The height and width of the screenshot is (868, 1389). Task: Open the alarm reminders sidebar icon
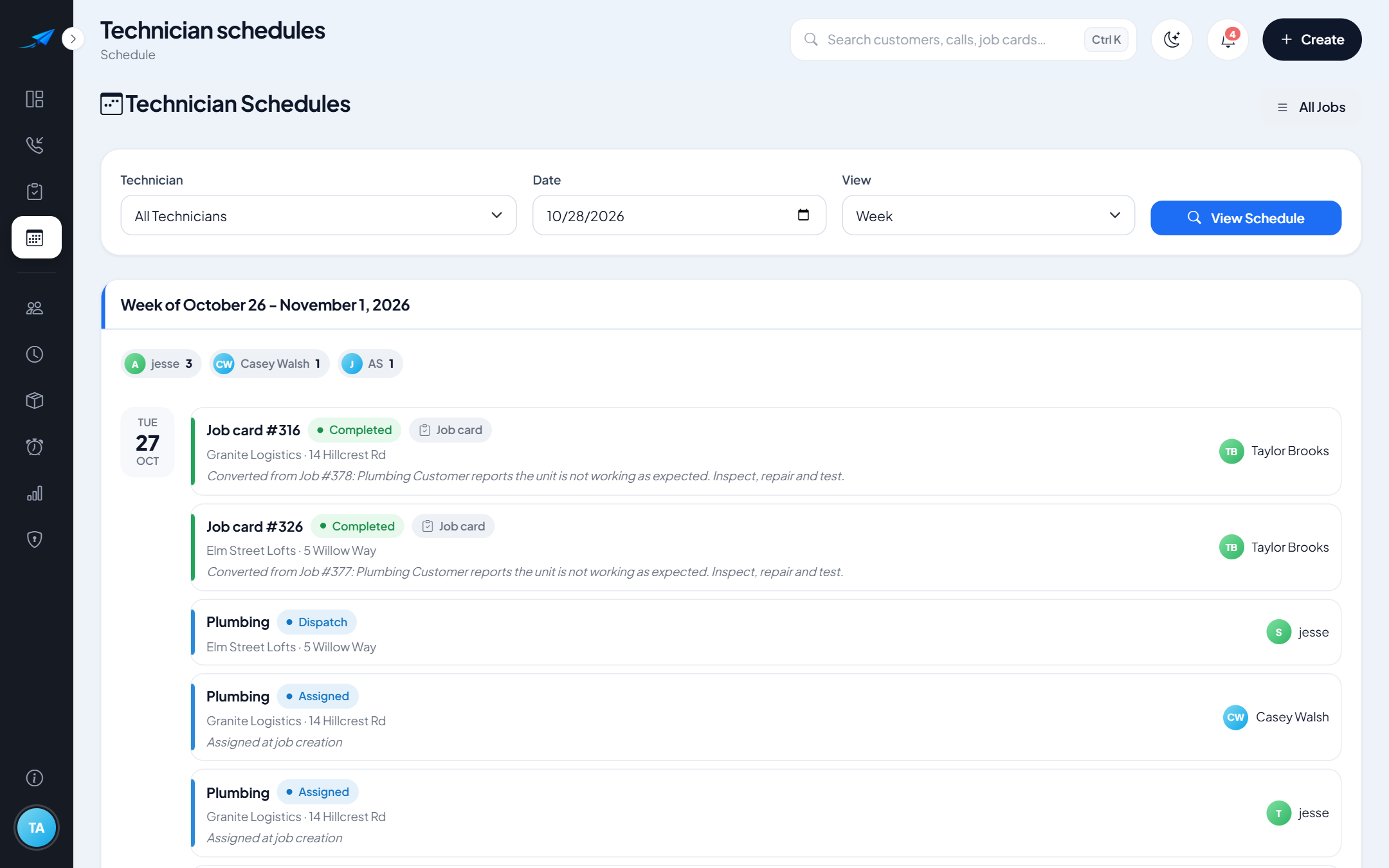[35, 447]
